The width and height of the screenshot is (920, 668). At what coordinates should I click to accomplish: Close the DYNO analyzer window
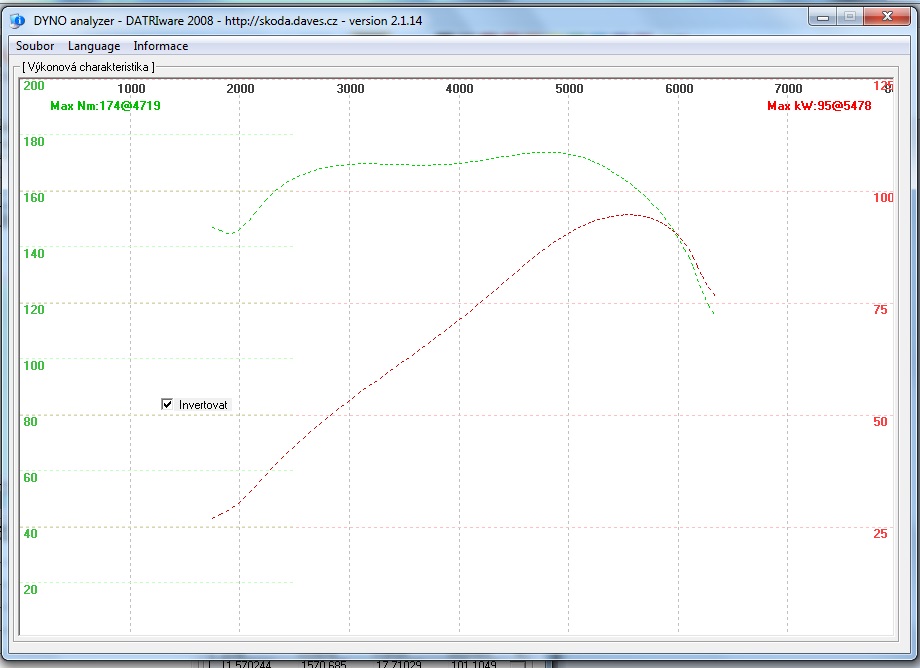point(887,16)
